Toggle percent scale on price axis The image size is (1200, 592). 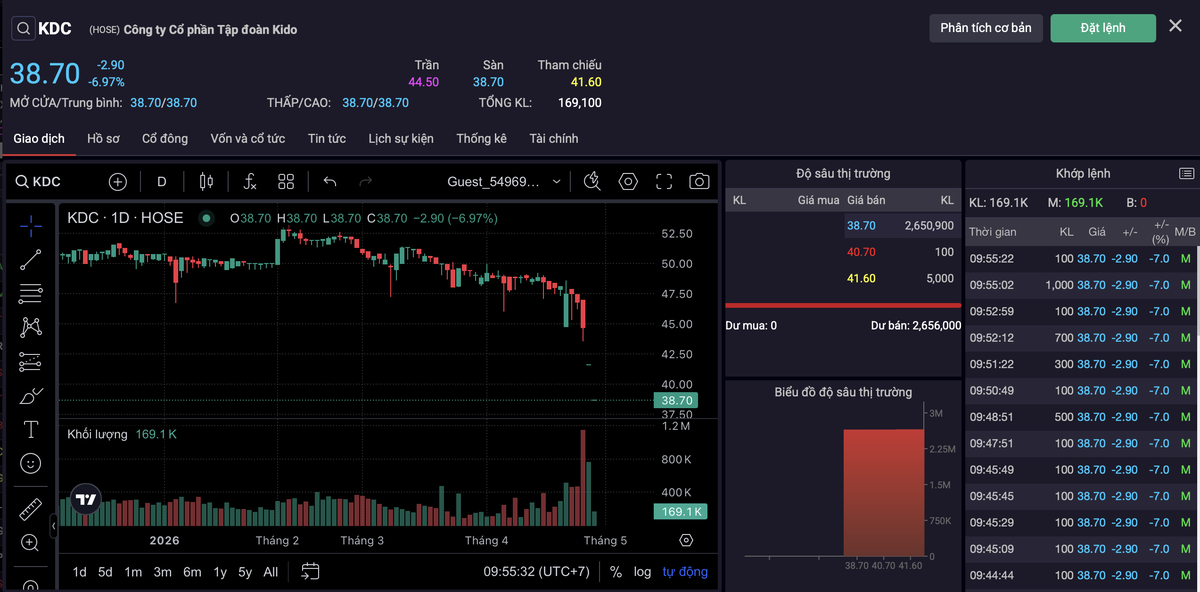tap(616, 572)
